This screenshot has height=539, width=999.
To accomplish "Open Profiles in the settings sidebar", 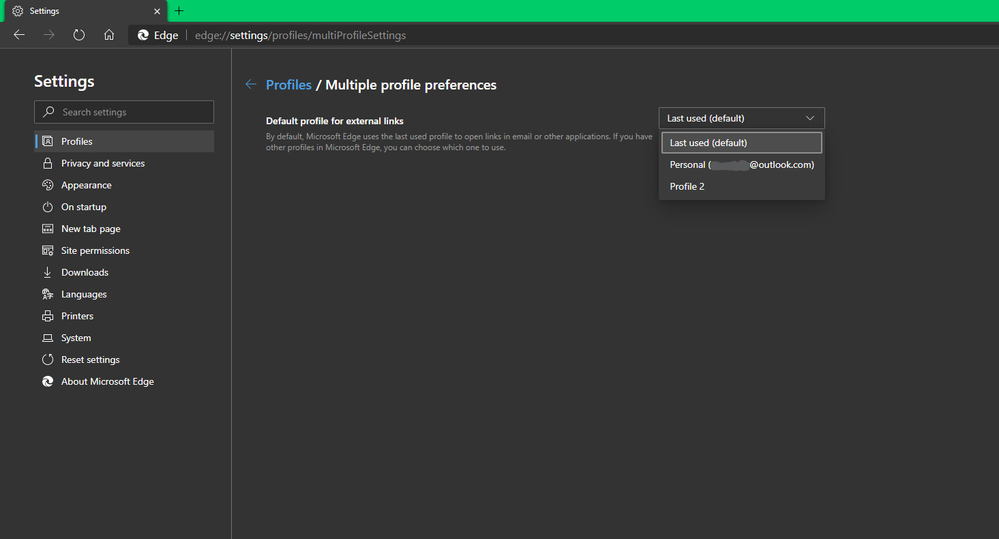I will tap(124, 141).
